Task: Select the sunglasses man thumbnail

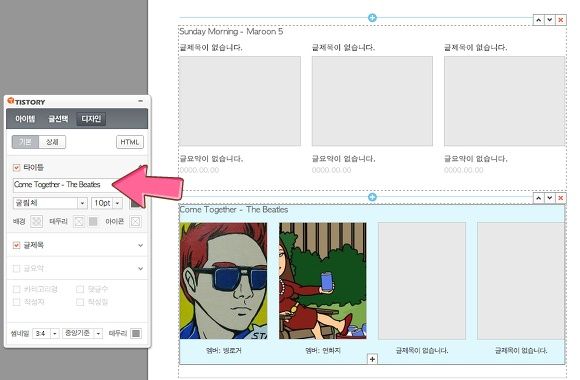Action: [x=223, y=281]
